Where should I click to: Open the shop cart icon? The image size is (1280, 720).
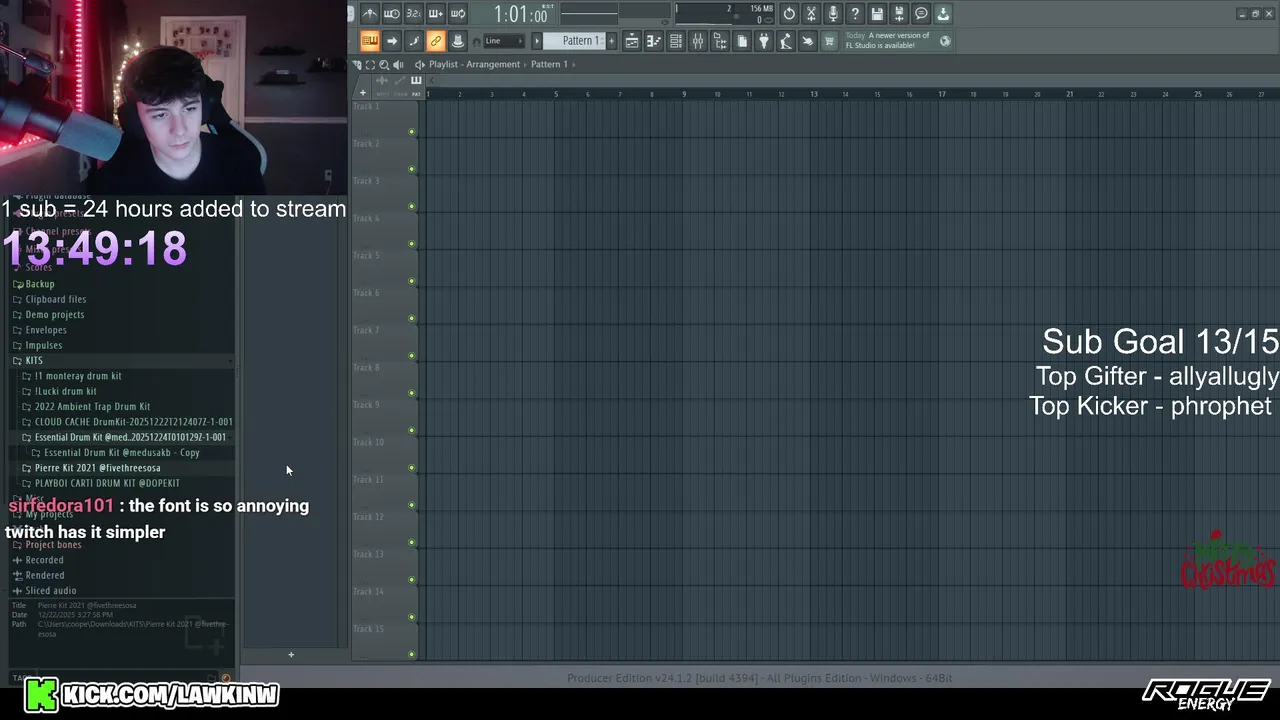point(830,41)
